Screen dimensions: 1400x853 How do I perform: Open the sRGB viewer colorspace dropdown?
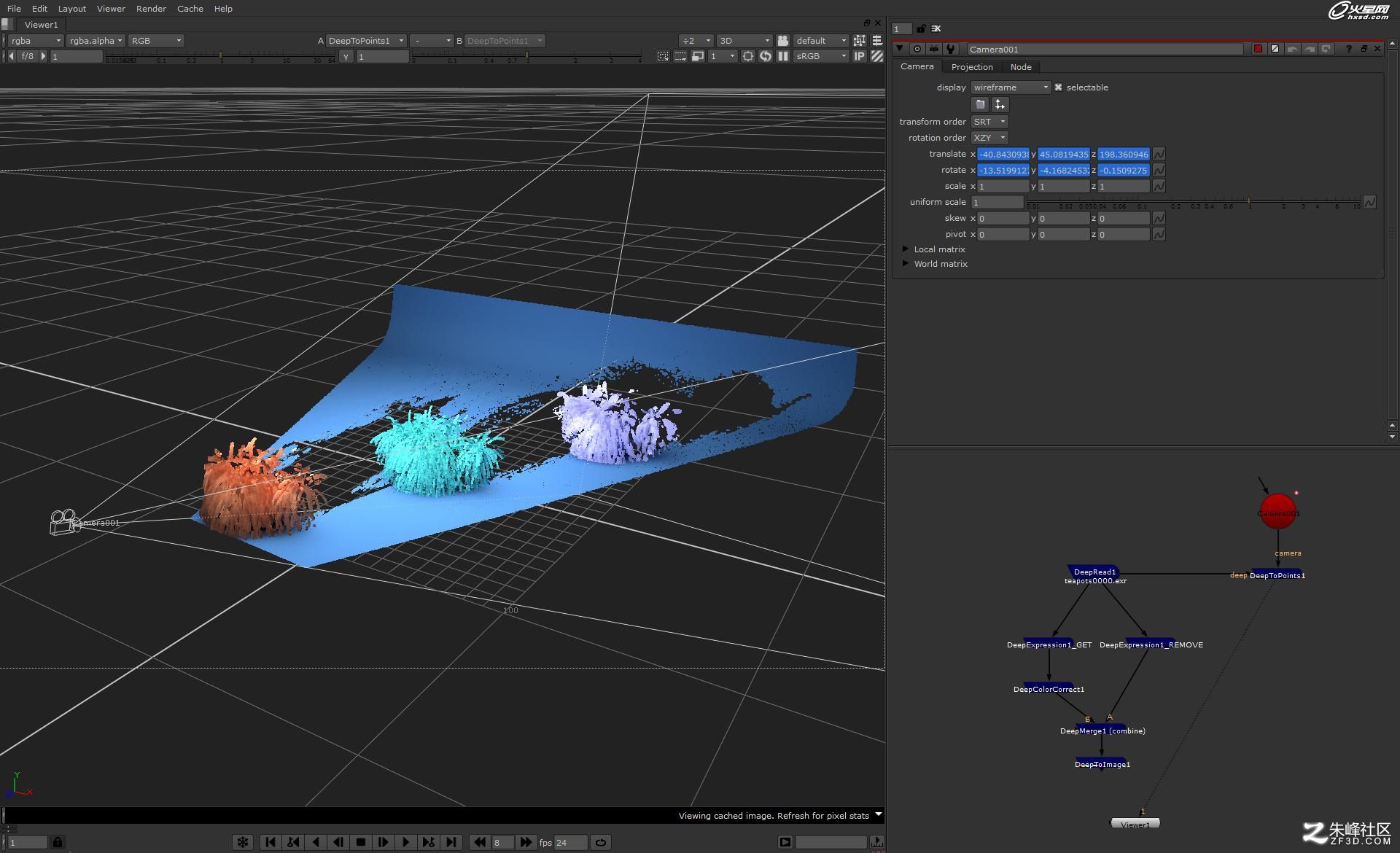(820, 55)
